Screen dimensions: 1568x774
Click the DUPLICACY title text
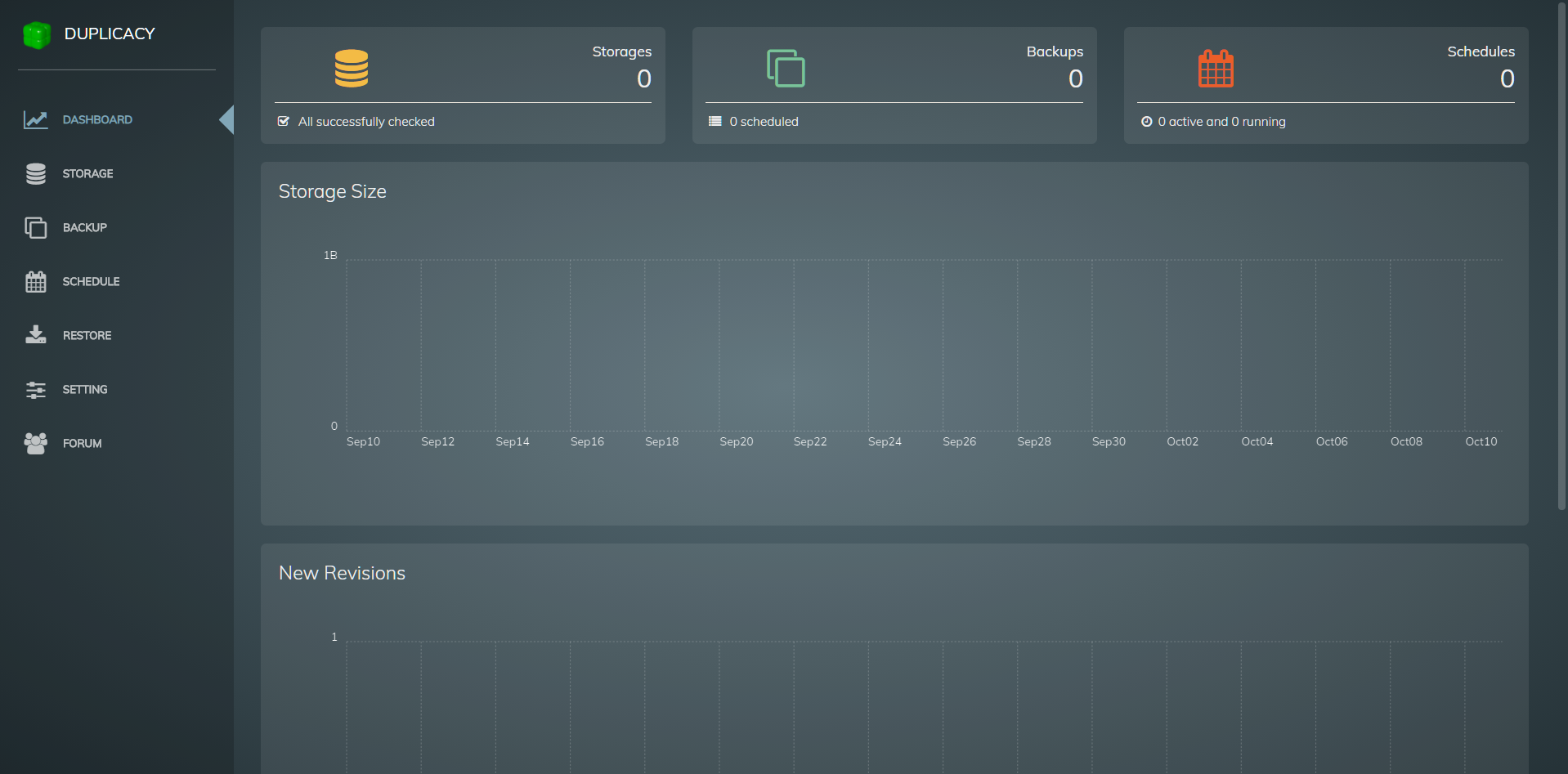[x=110, y=34]
